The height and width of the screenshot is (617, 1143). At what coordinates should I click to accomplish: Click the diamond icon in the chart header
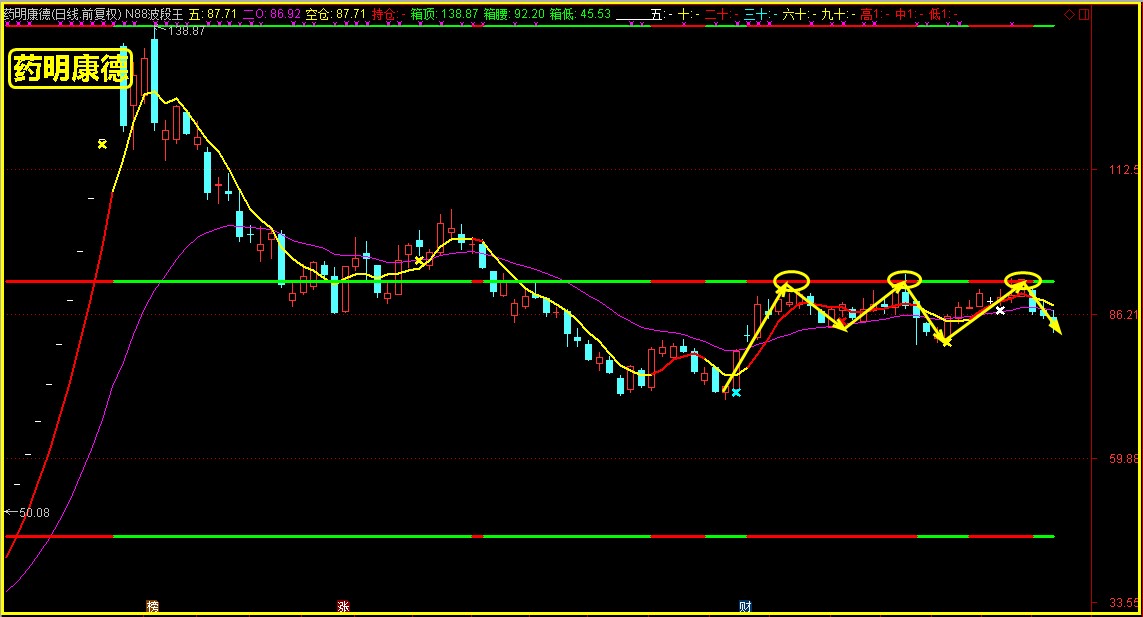[1069, 14]
